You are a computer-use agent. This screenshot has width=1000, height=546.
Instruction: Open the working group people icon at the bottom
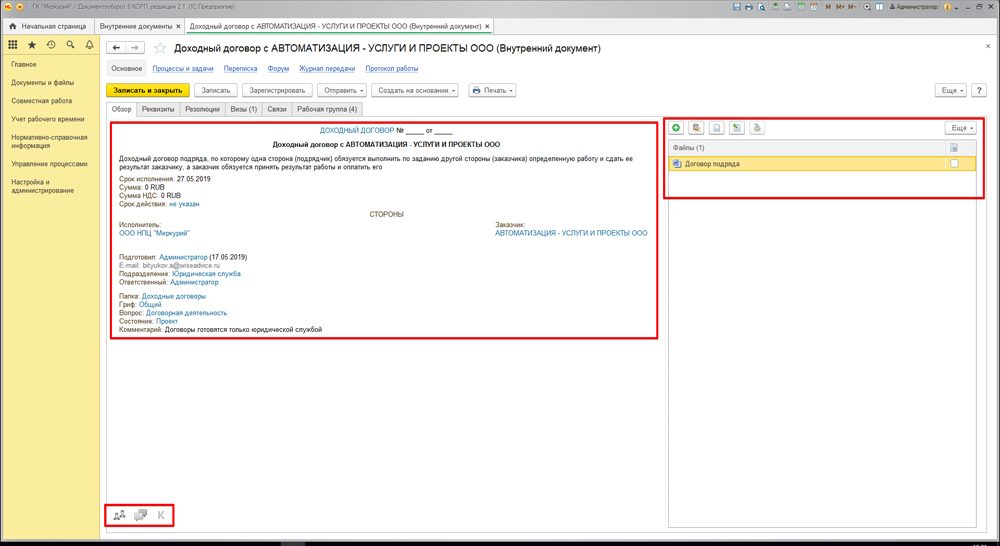[x=119, y=515]
